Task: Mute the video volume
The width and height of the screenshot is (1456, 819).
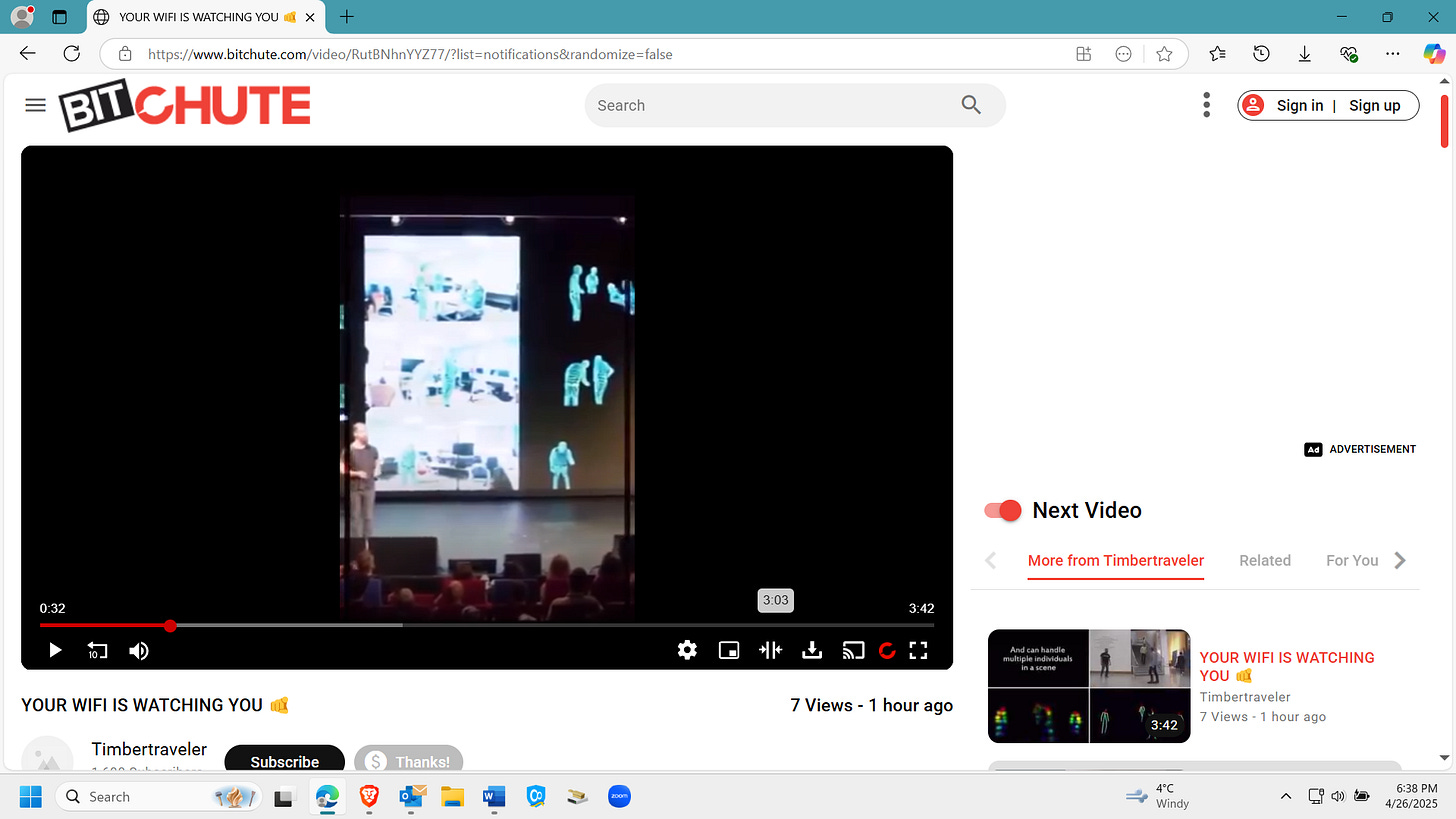Action: pos(139,651)
